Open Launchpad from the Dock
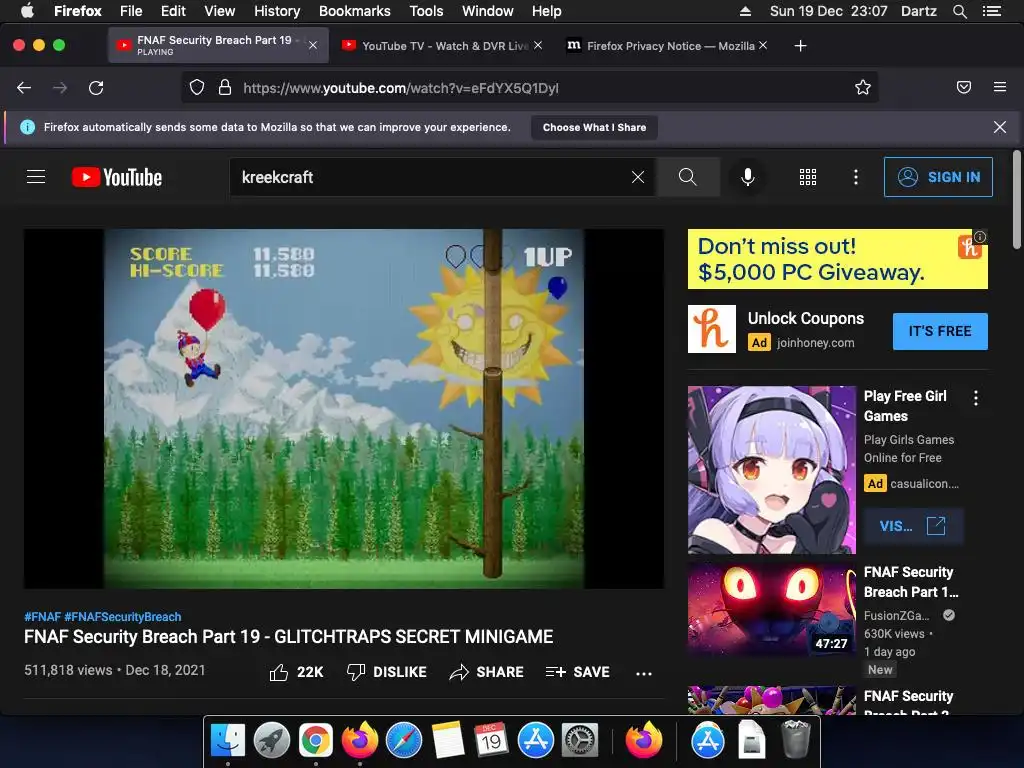This screenshot has height=768, width=1024. coord(272,740)
